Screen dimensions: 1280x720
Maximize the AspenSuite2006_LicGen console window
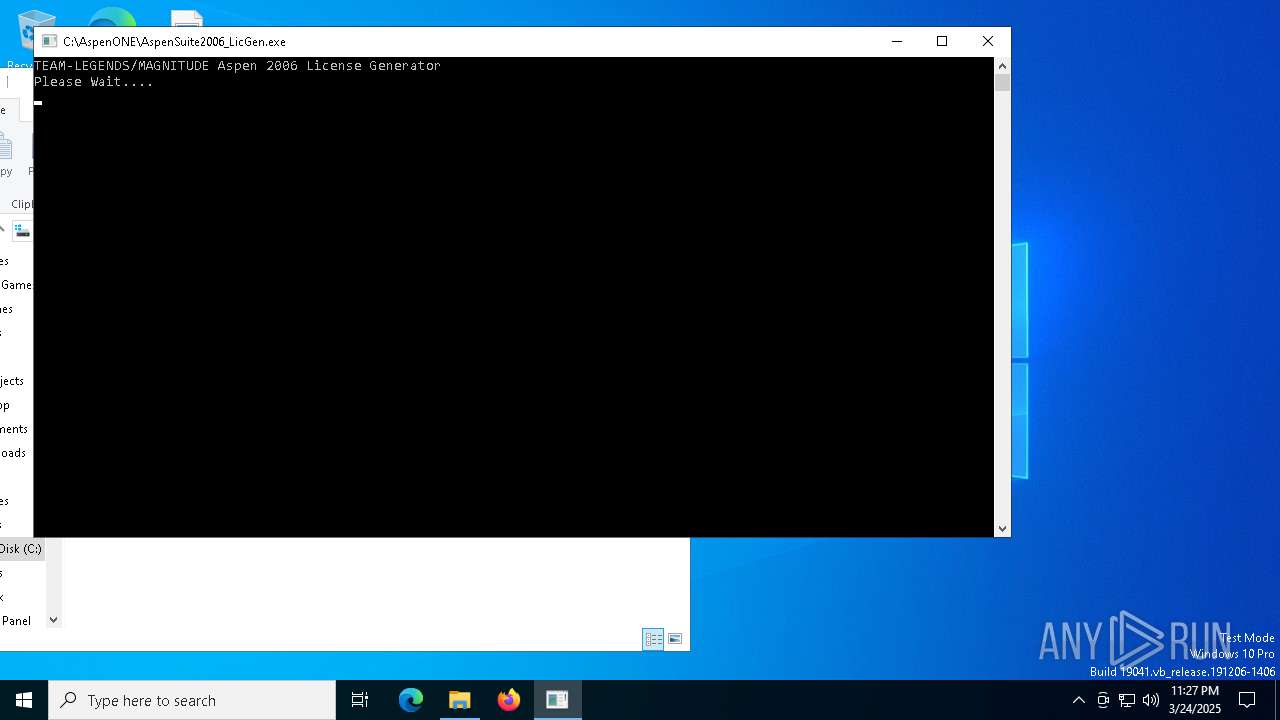pos(942,41)
